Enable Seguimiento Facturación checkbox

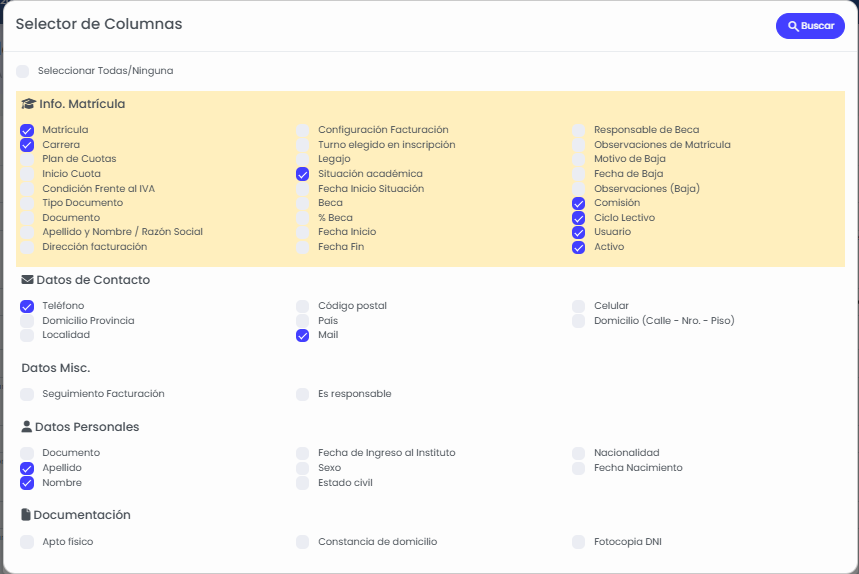coord(27,394)
